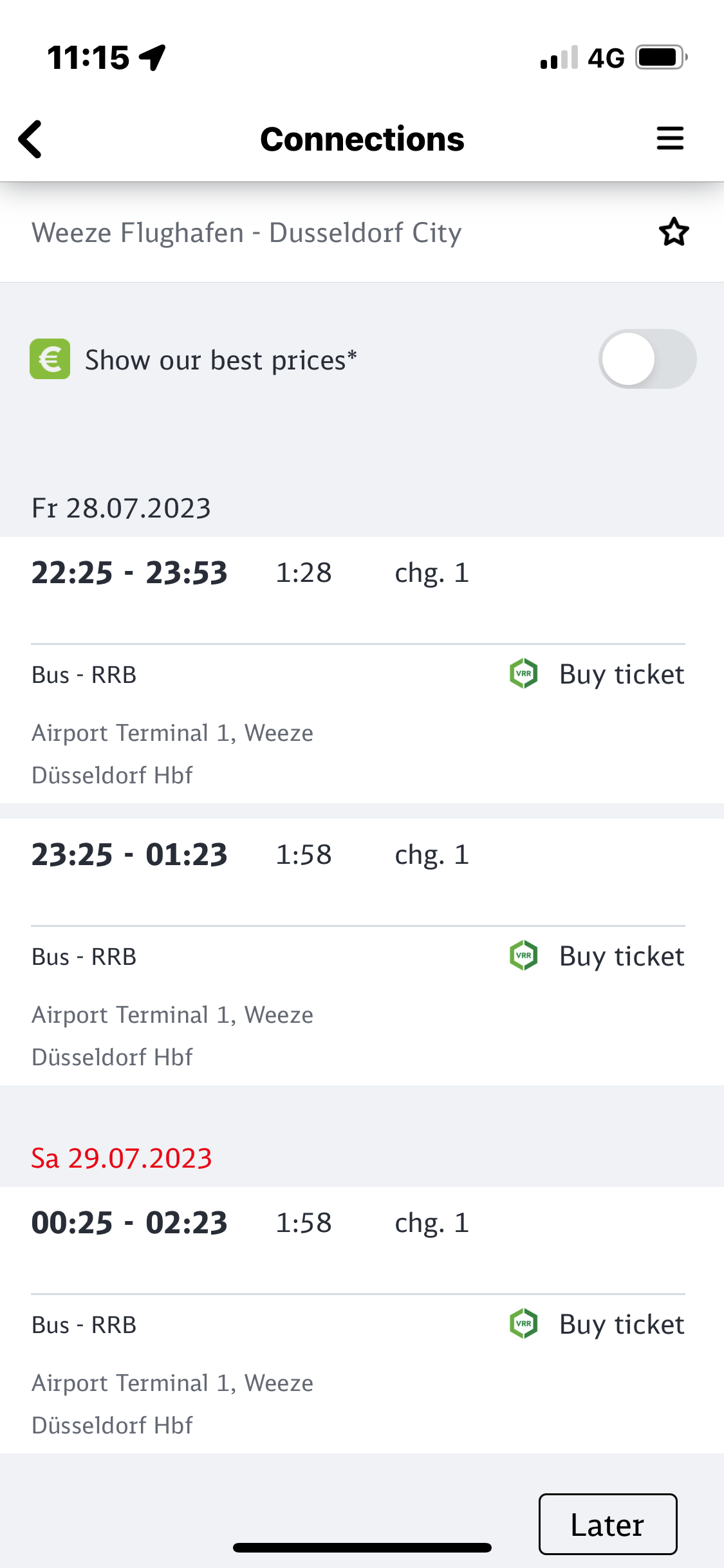Image resolution: width=724 pixels, height=1568 pixels.
Task: Tap the Show our best prices label
Action: [221, 360]
